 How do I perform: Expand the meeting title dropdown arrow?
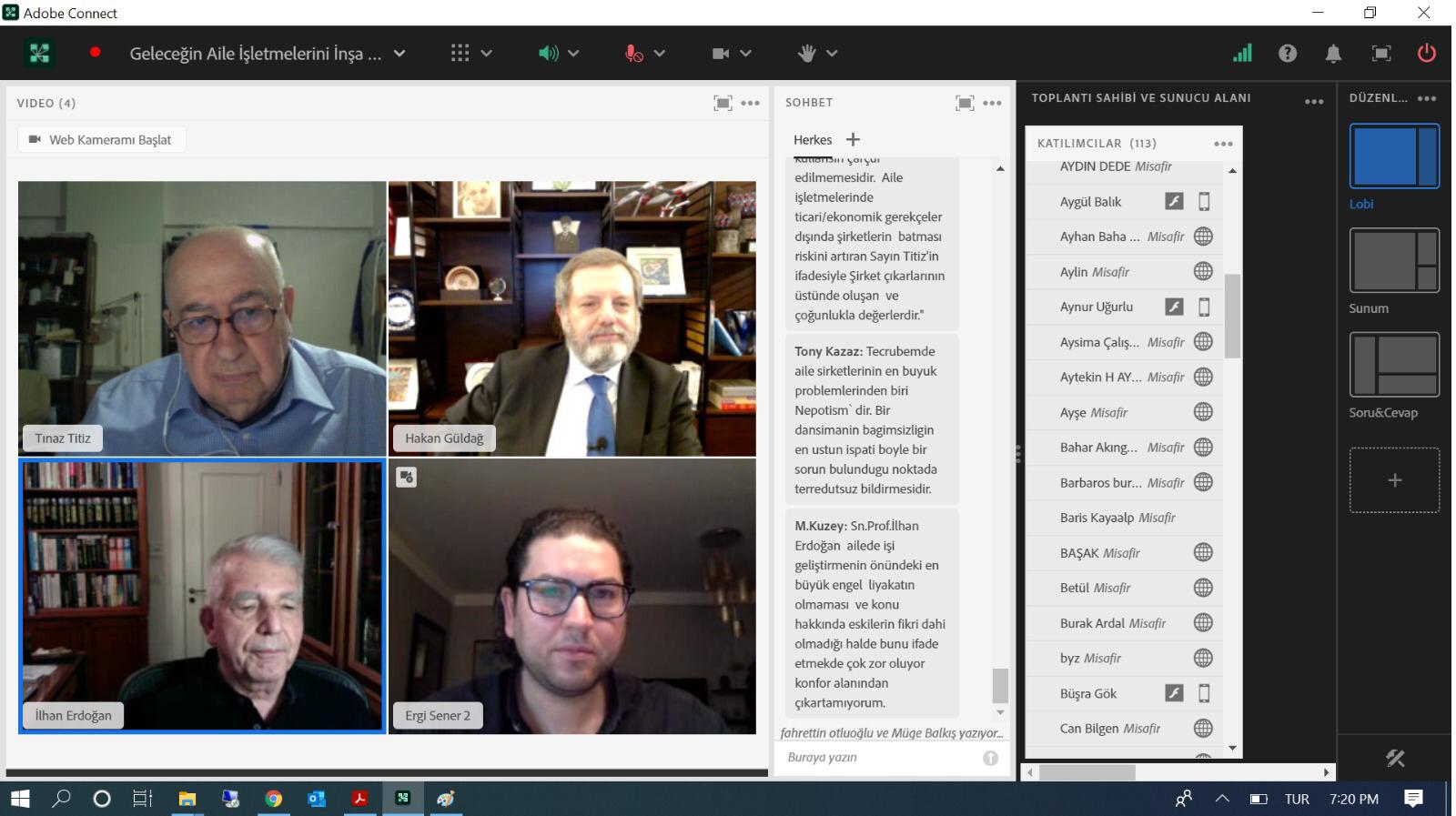tap(399, 54)
